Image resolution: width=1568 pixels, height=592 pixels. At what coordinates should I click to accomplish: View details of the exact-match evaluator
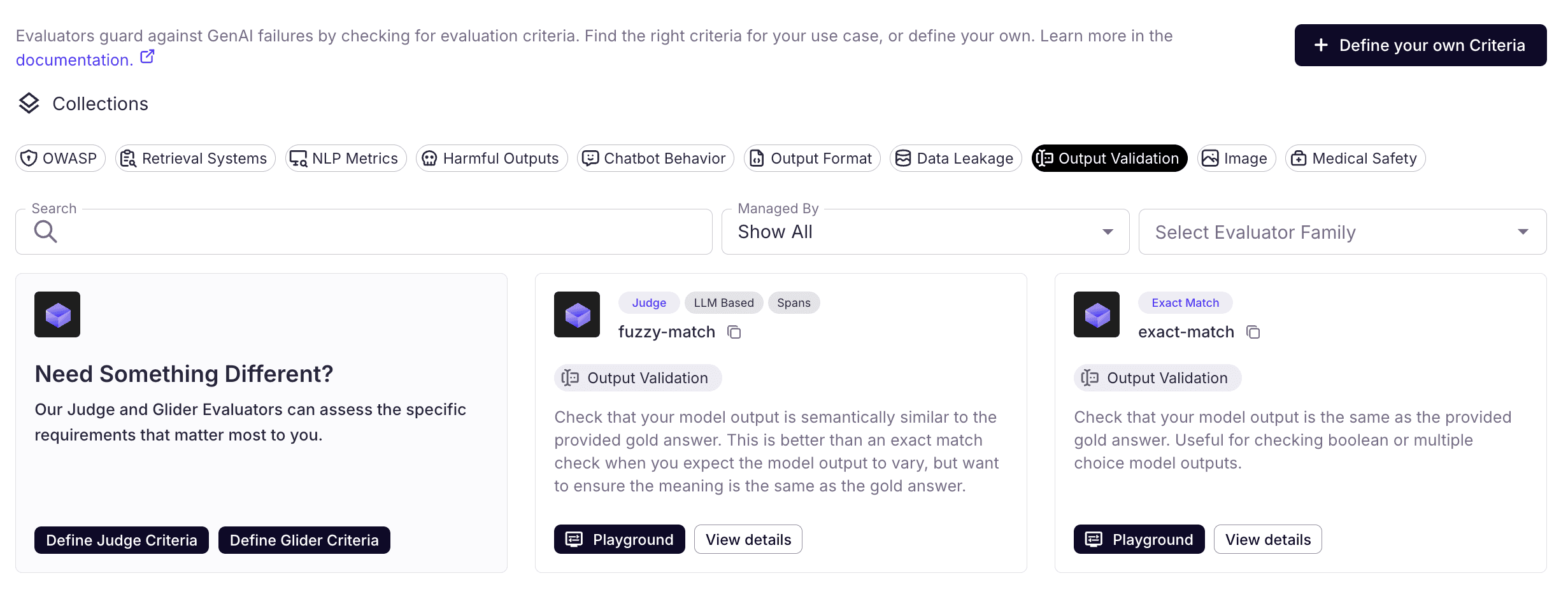pyautogui.click(x=1267, y=540)
